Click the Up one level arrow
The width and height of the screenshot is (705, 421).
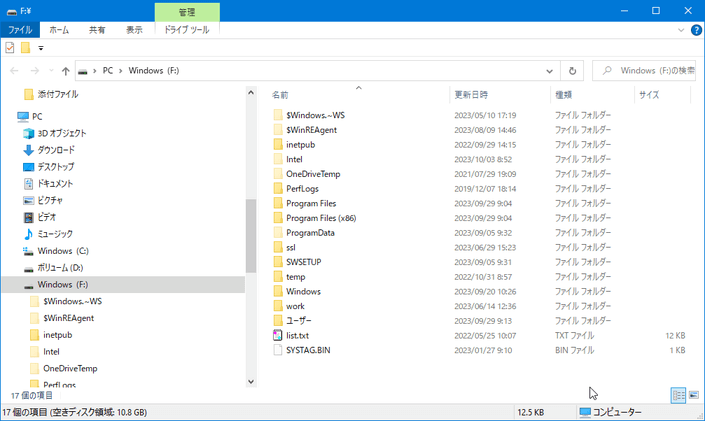(66, 71)
